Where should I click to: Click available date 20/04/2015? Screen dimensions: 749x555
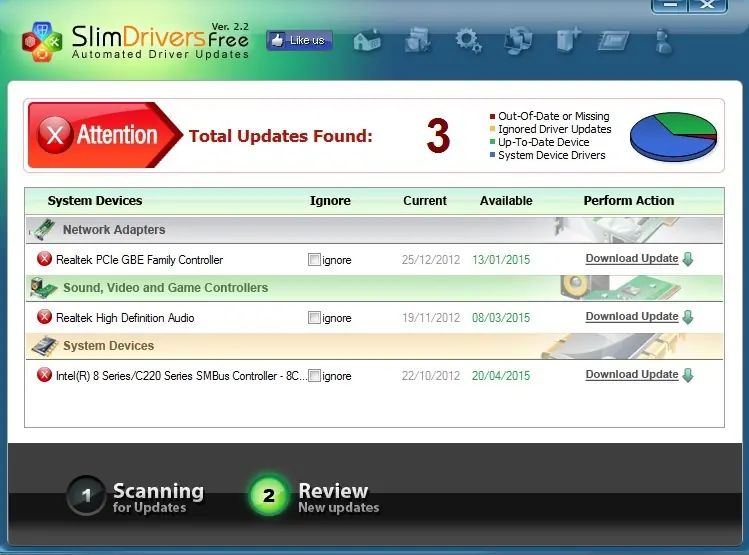tap(501, 376)
